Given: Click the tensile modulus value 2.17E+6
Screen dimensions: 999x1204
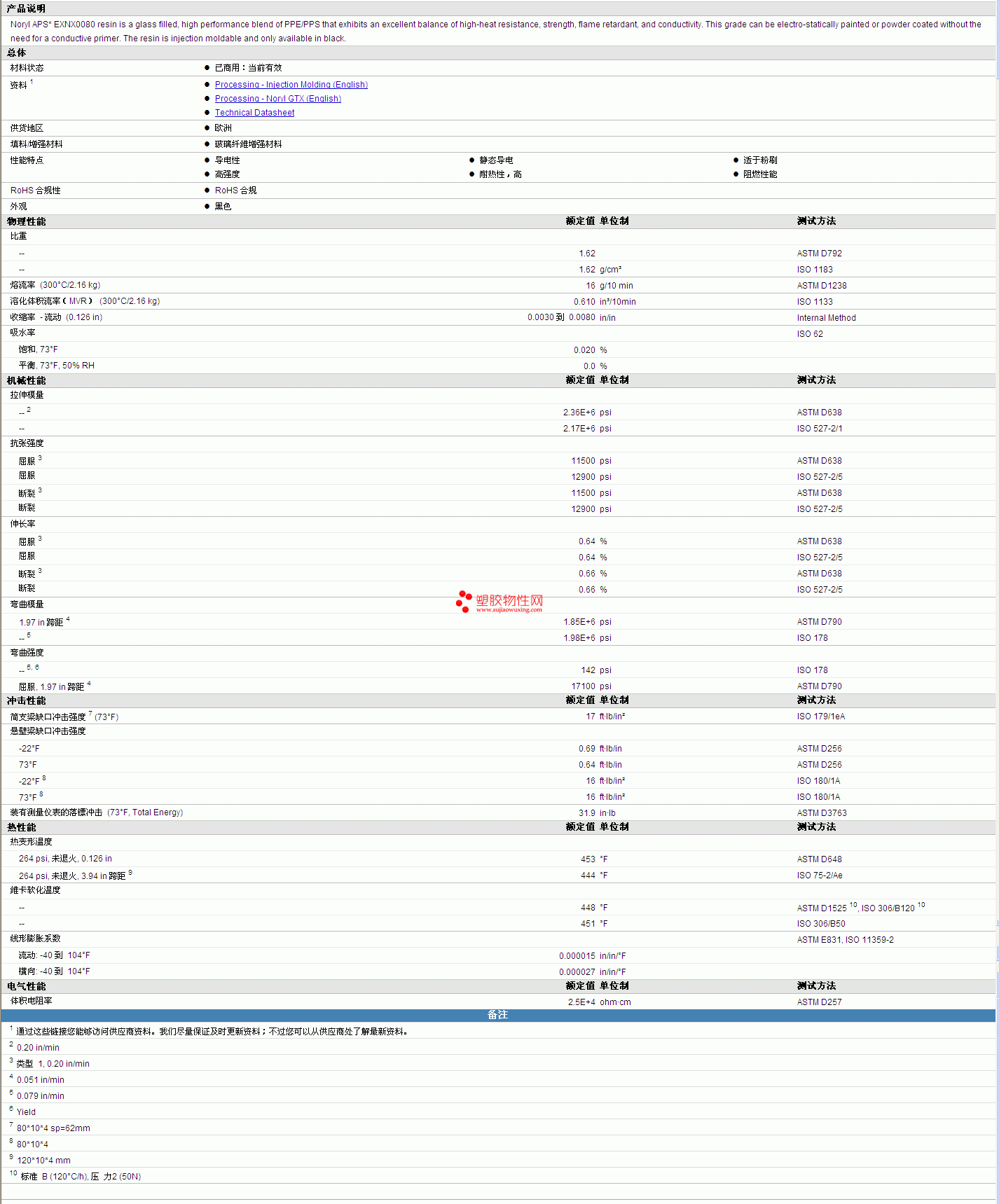Looking at the screenshot, I should [x=579, y=429].
